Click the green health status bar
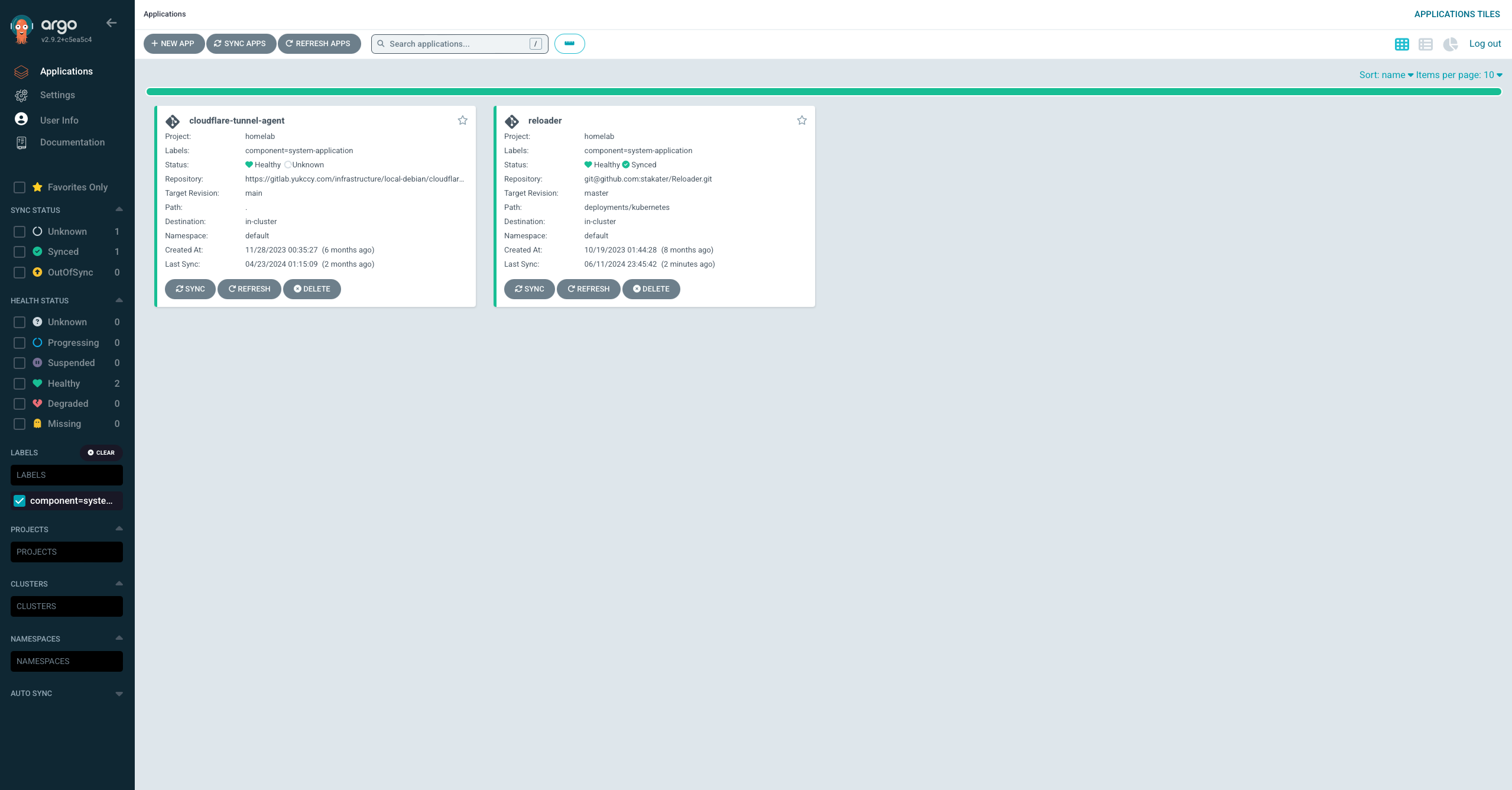Image resolution: width=1512 pixels, height=790 pixels. [823, 92]
